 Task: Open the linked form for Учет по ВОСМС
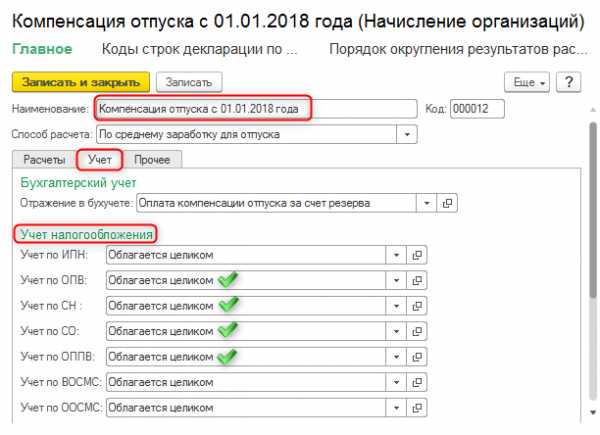click(x=419, y=381)
